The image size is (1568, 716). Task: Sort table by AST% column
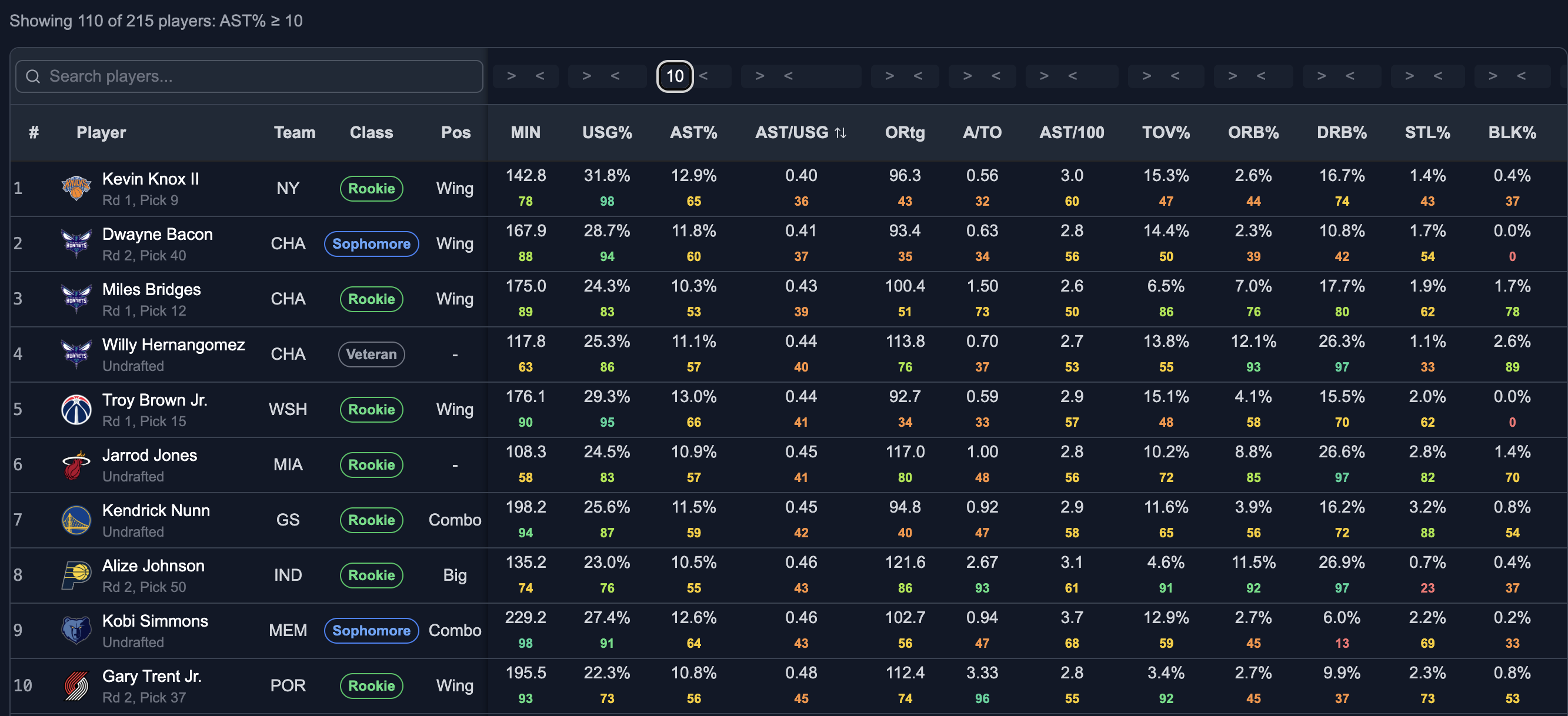pos(693,133)
